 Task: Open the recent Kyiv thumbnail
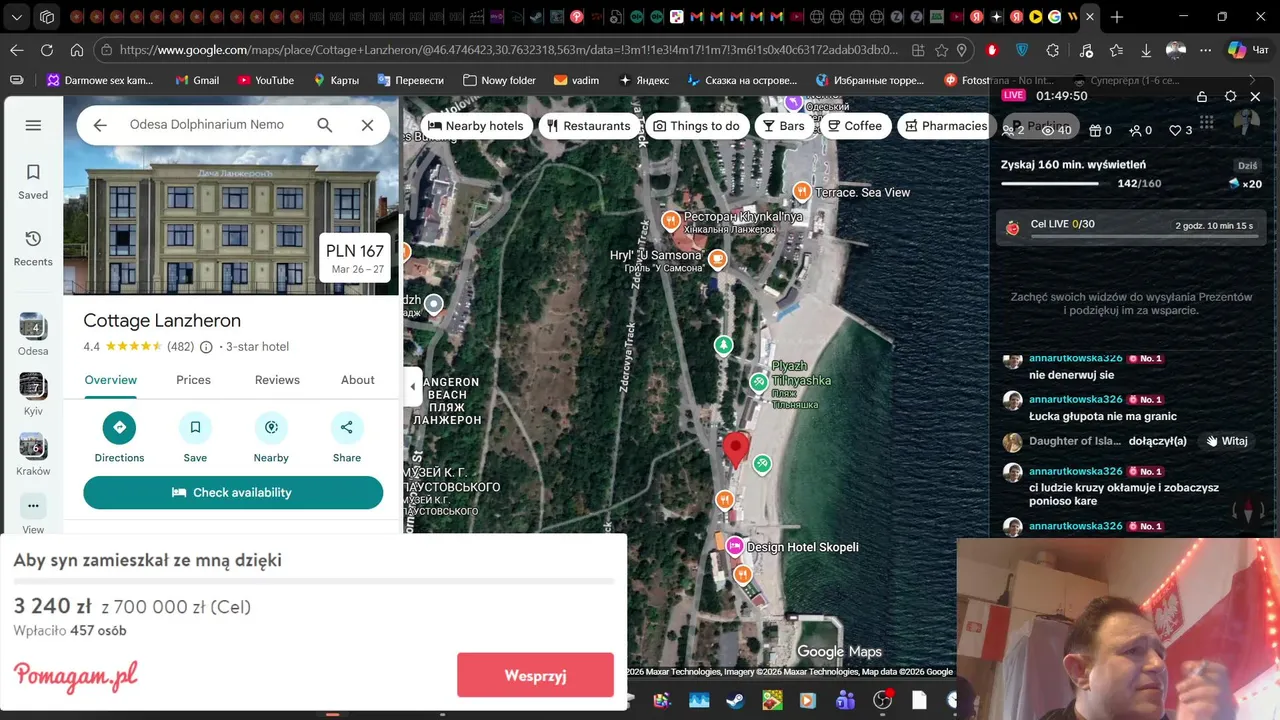coord(33,386)
